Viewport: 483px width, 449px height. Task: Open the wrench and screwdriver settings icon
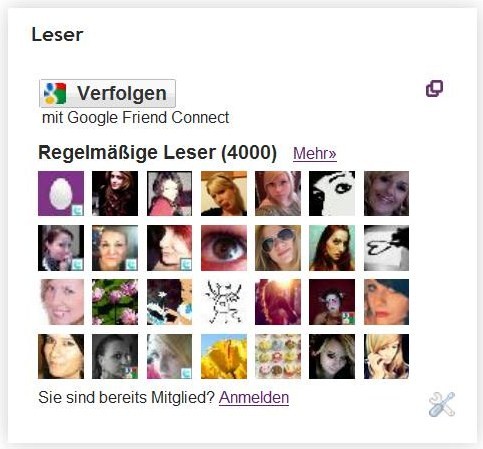[442, 404]
